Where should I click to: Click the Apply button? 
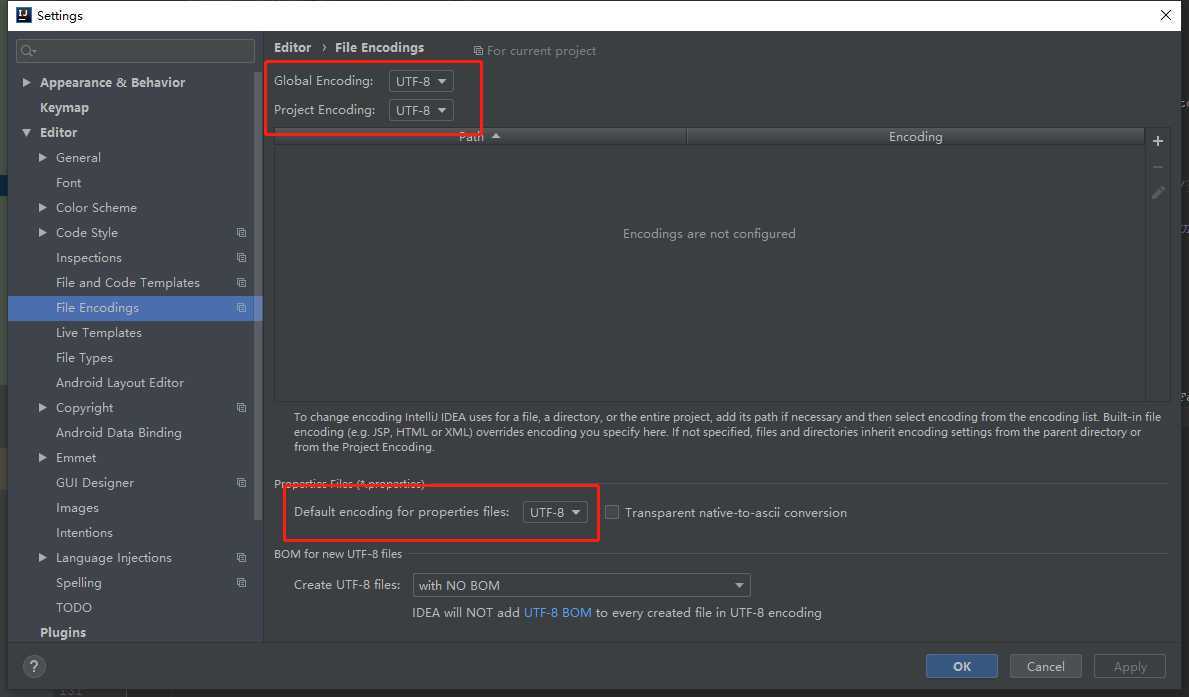point(1130,667)
